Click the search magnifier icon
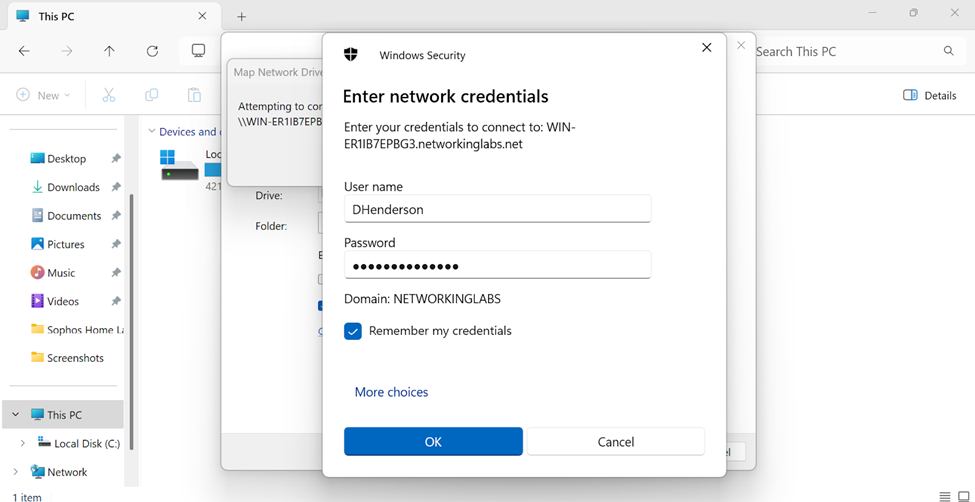 coord(948,51)
